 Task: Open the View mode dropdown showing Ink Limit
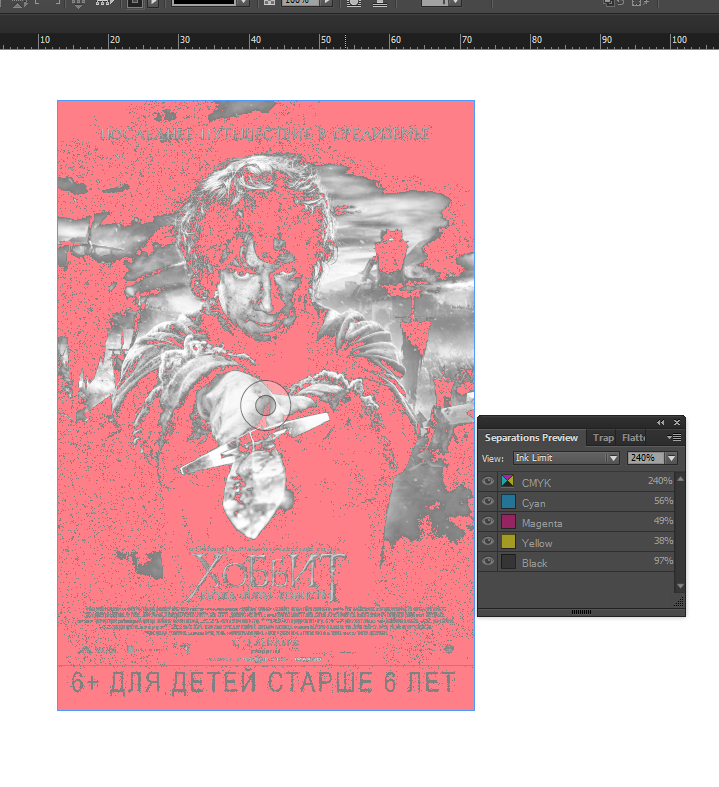(566, 458)
